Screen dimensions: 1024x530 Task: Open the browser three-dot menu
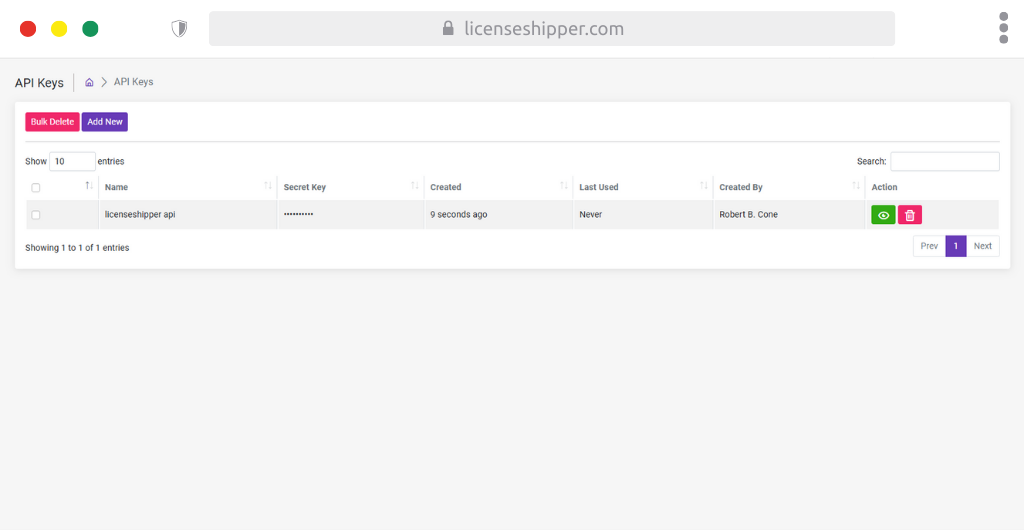(1003, 28)
